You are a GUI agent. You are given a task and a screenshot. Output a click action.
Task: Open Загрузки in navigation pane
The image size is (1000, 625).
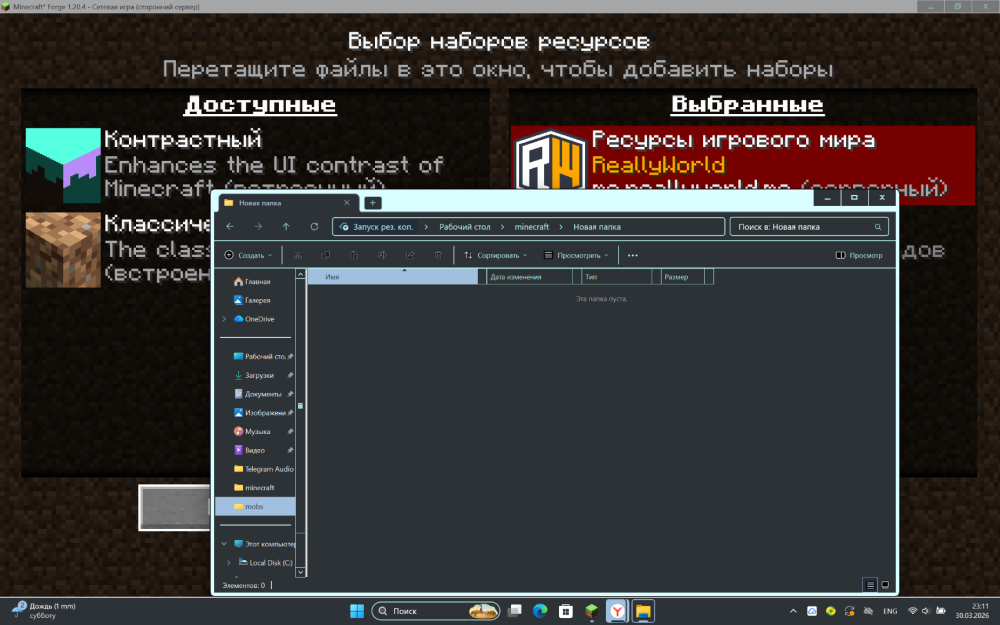click(255, 375)
